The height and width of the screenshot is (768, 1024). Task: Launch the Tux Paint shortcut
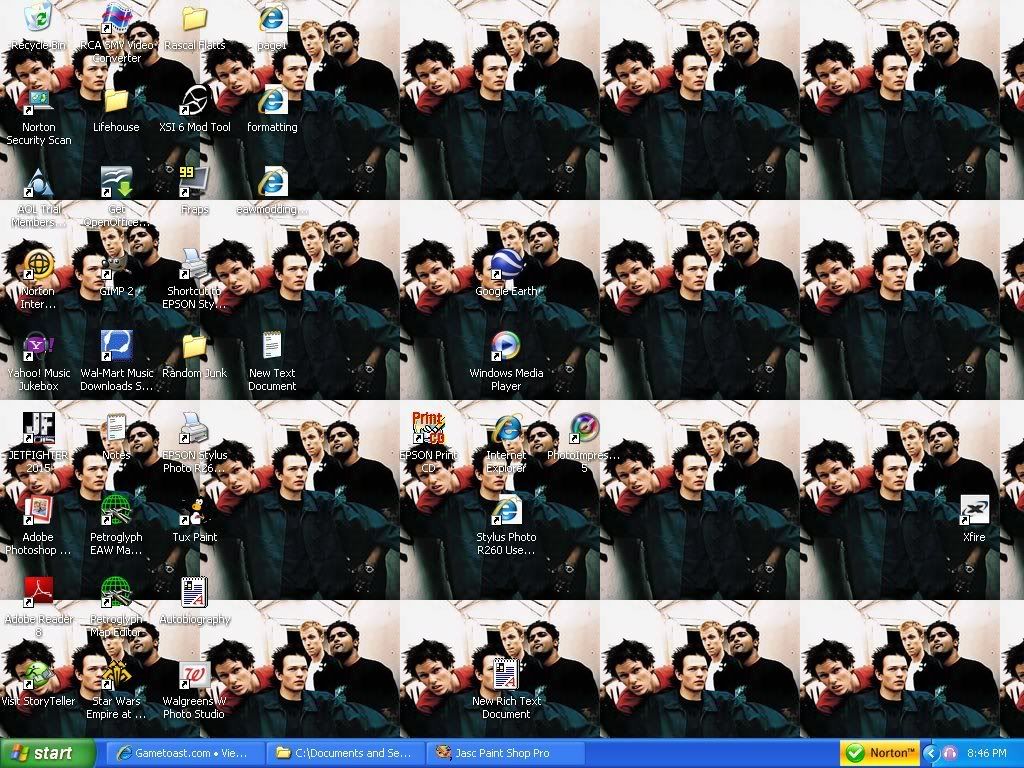[x=195, y=510]
